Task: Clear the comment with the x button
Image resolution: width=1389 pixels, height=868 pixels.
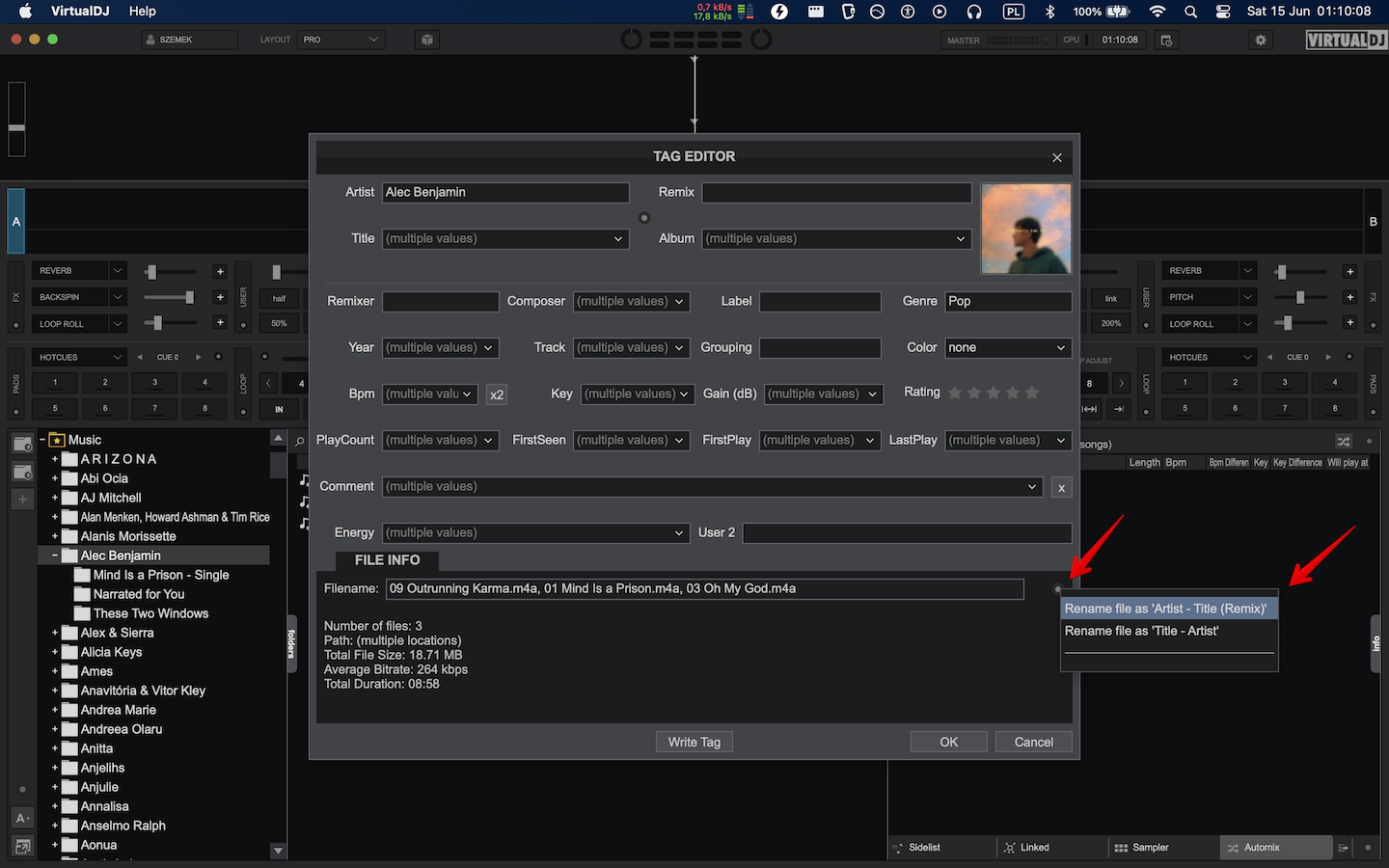Action: pos(1061,488)
